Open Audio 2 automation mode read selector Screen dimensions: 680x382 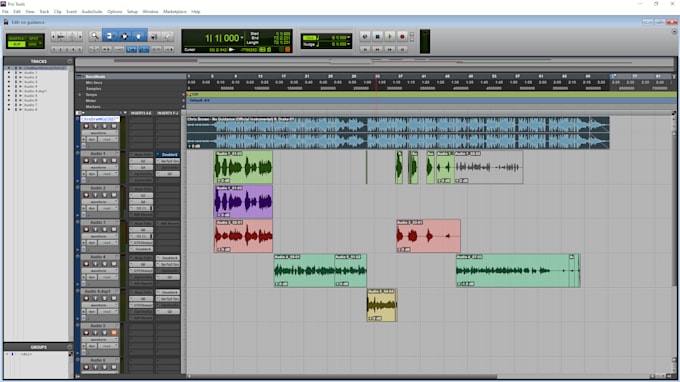pos(108,208)
